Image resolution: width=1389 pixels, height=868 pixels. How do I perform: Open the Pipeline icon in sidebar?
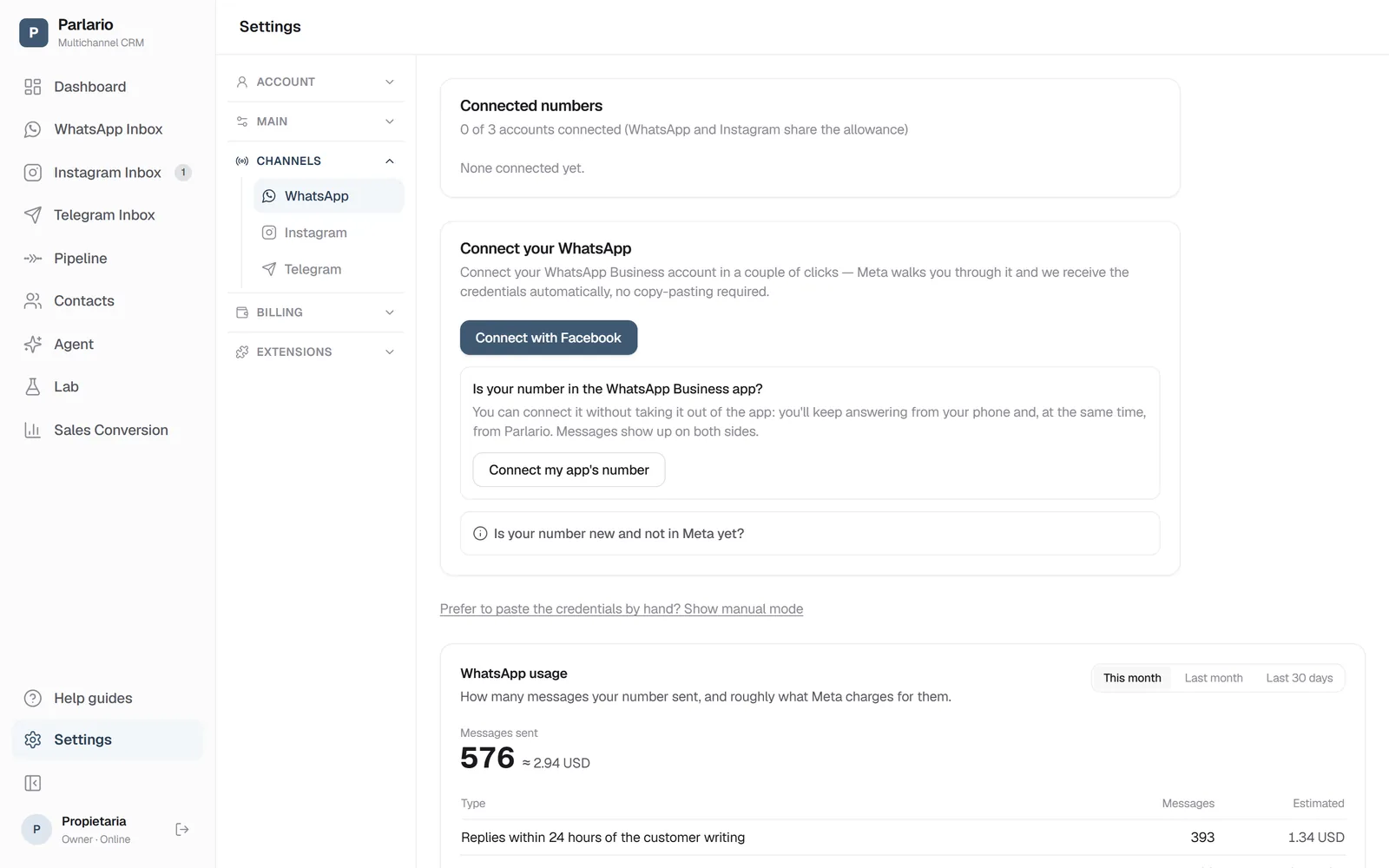[x=33, y=259]
